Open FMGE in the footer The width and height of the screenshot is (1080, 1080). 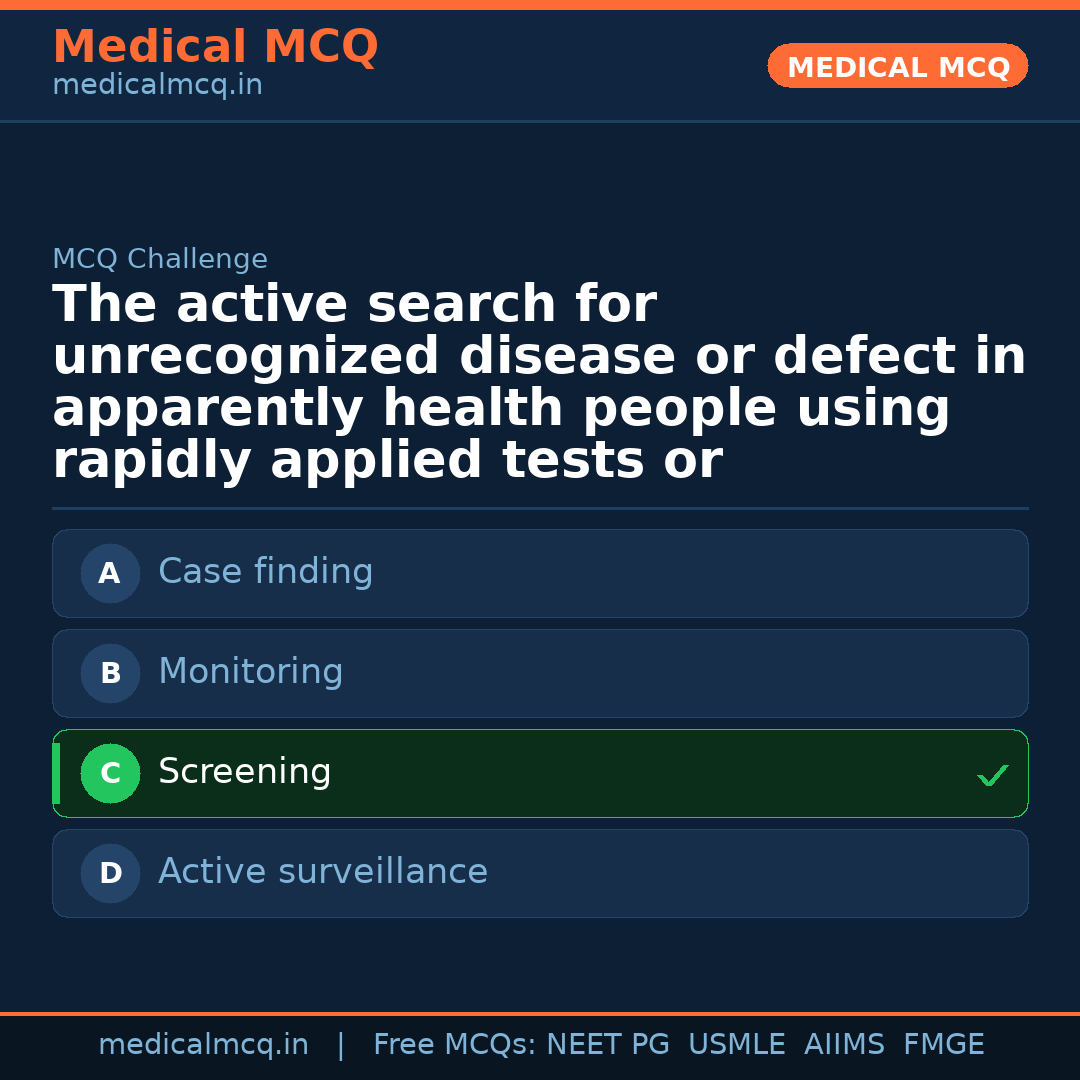pyautogui.click(x=943, y=1045)
